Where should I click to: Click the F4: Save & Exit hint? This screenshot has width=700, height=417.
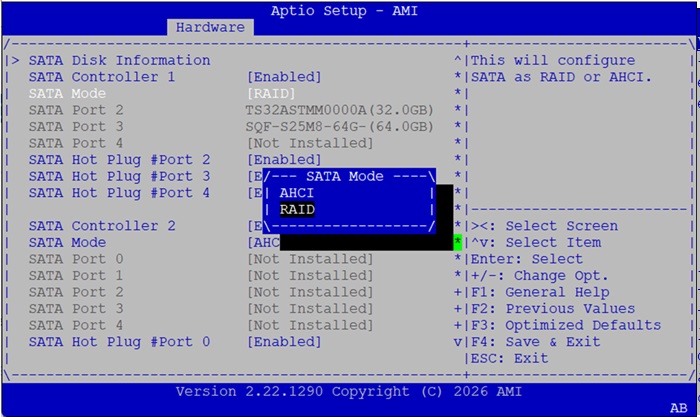(536, 342)
